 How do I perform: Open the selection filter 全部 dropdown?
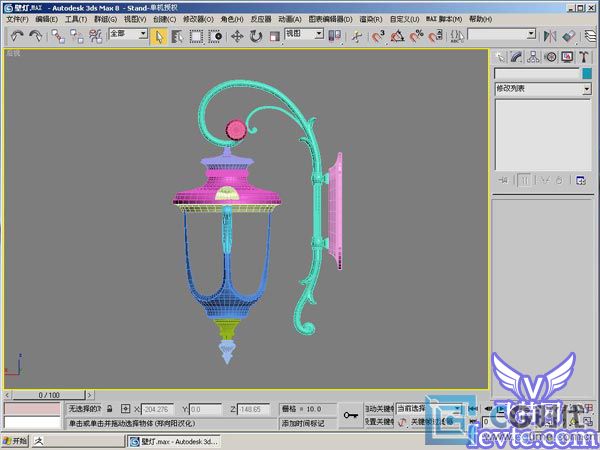pos(143,34)
